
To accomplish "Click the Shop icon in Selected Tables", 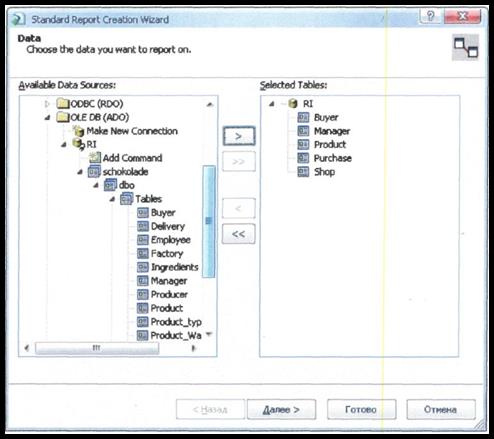I will coord(303,172).
